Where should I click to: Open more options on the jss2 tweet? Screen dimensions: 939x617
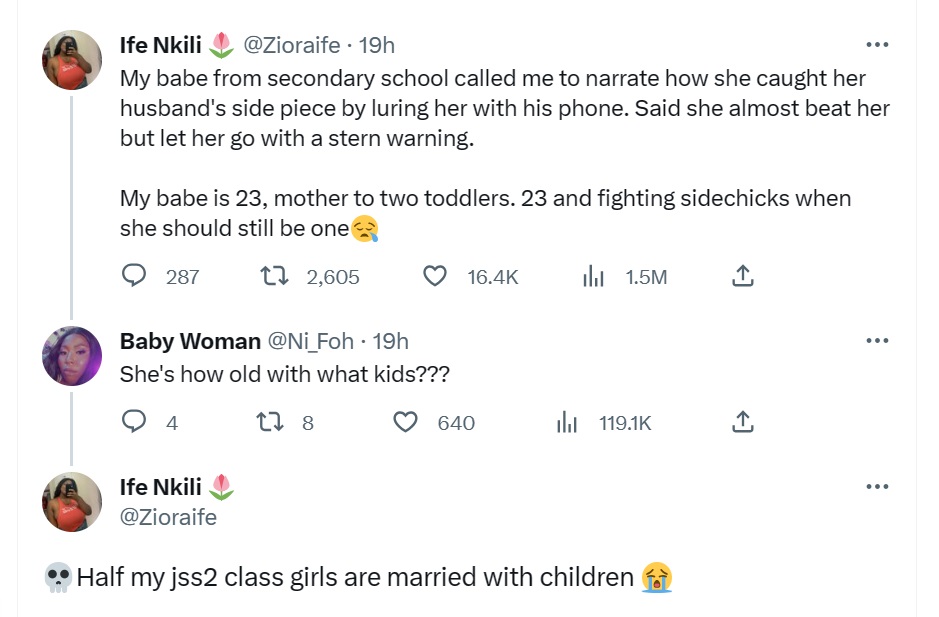click(877, 487)
